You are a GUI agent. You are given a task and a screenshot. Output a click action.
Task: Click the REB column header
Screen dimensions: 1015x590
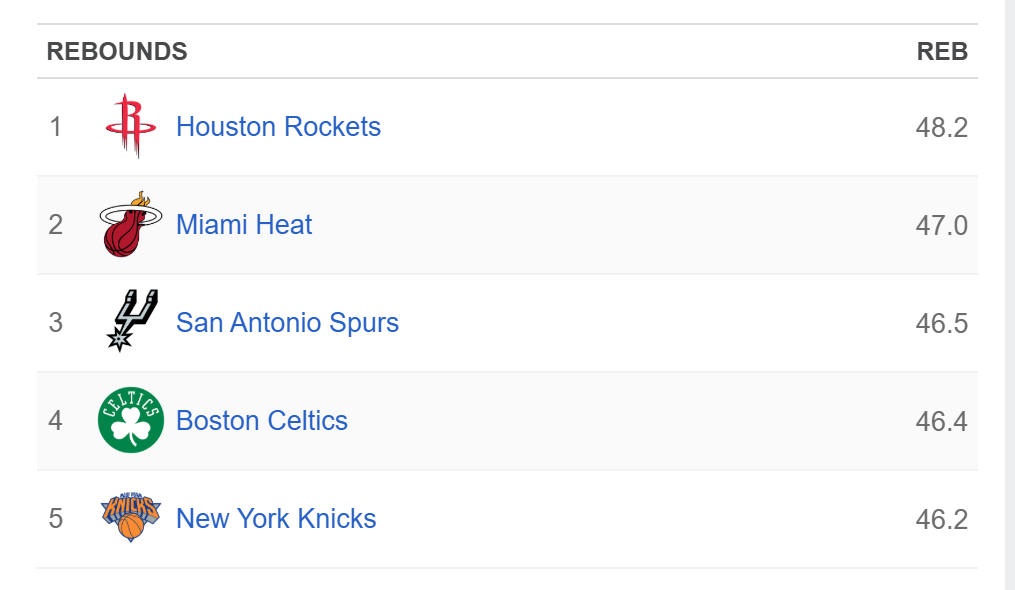[x=942, y=52]
